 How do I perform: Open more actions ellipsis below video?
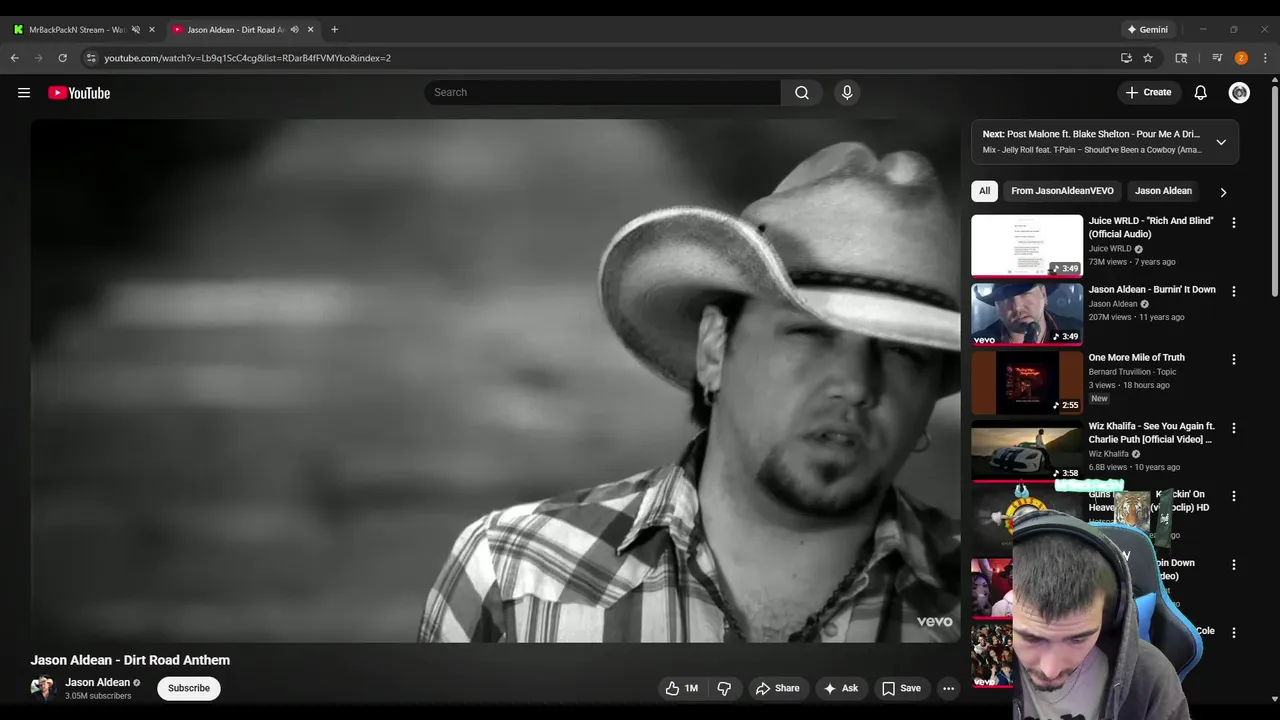coord(948,688)
